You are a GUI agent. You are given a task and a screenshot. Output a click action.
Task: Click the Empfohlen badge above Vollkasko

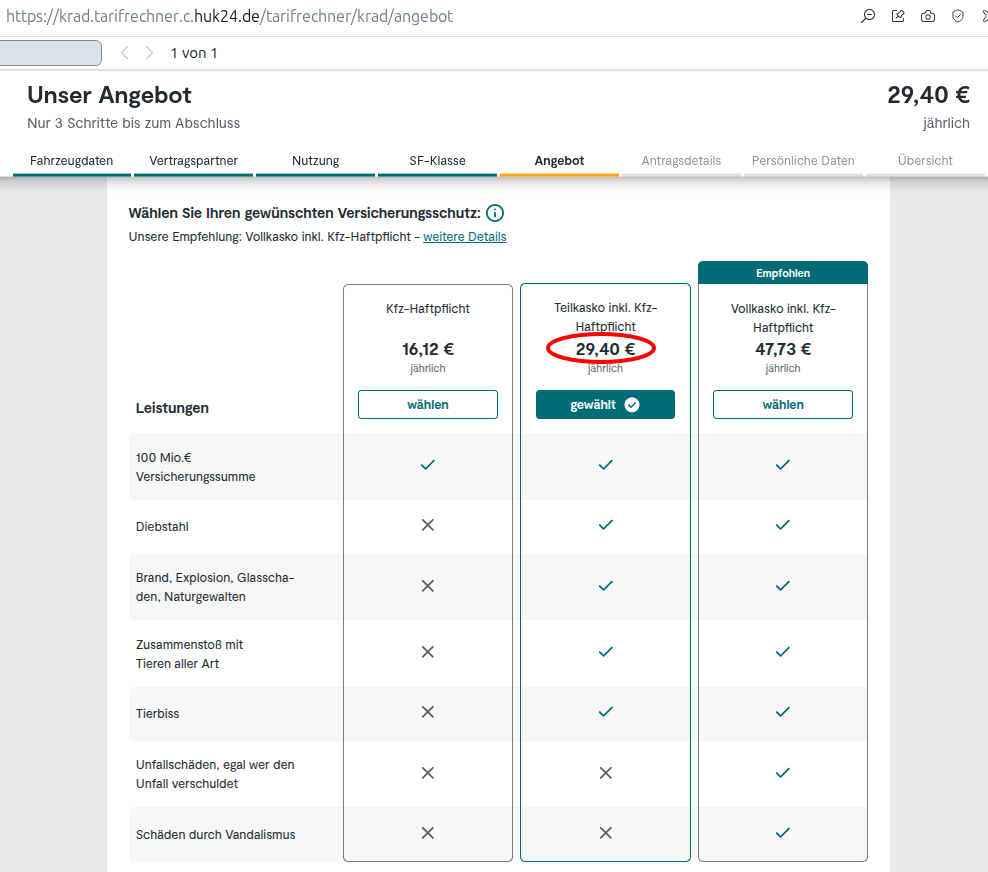(782, 273)
